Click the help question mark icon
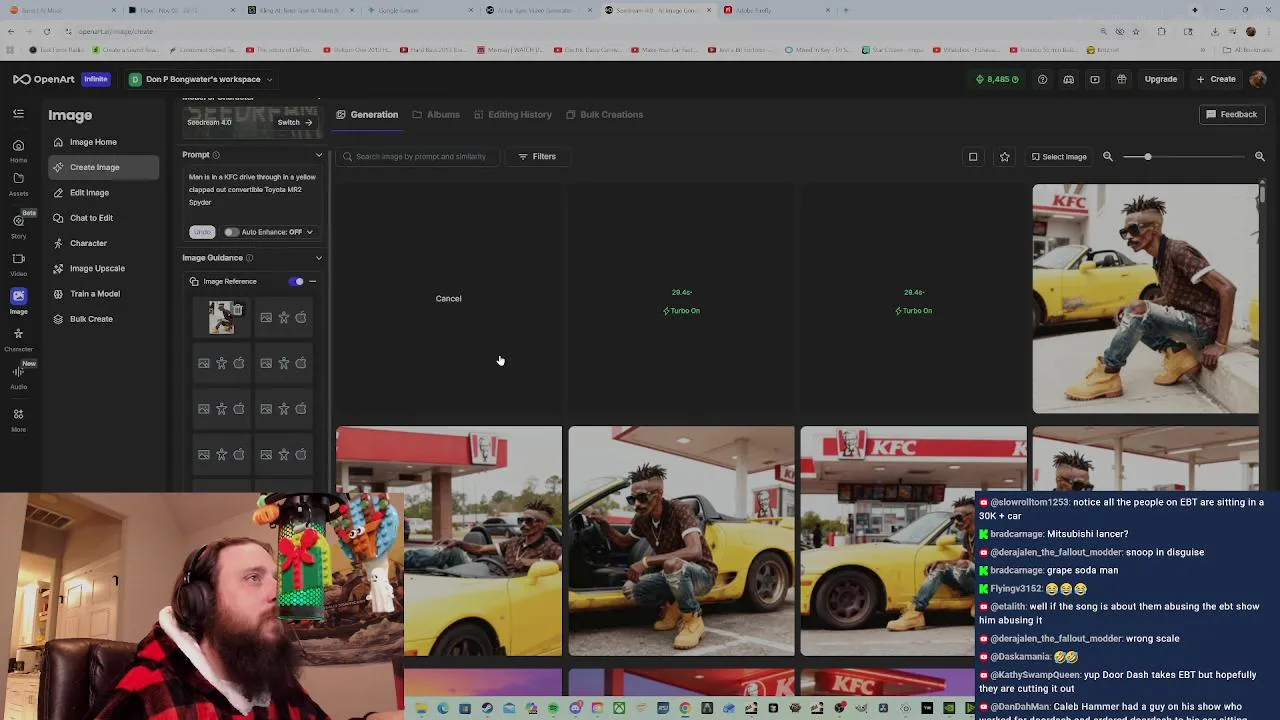 point(1042,79)
